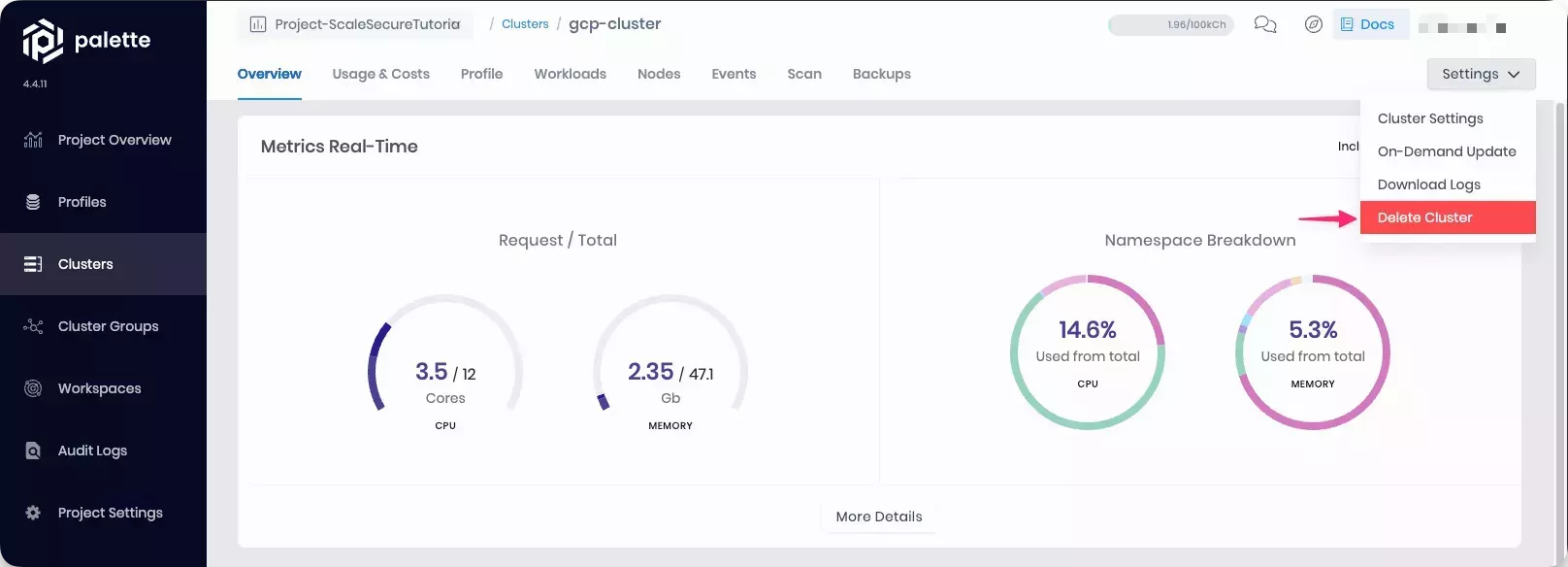Click the Cluster Groups nodes icon

[x=33, y=326]
